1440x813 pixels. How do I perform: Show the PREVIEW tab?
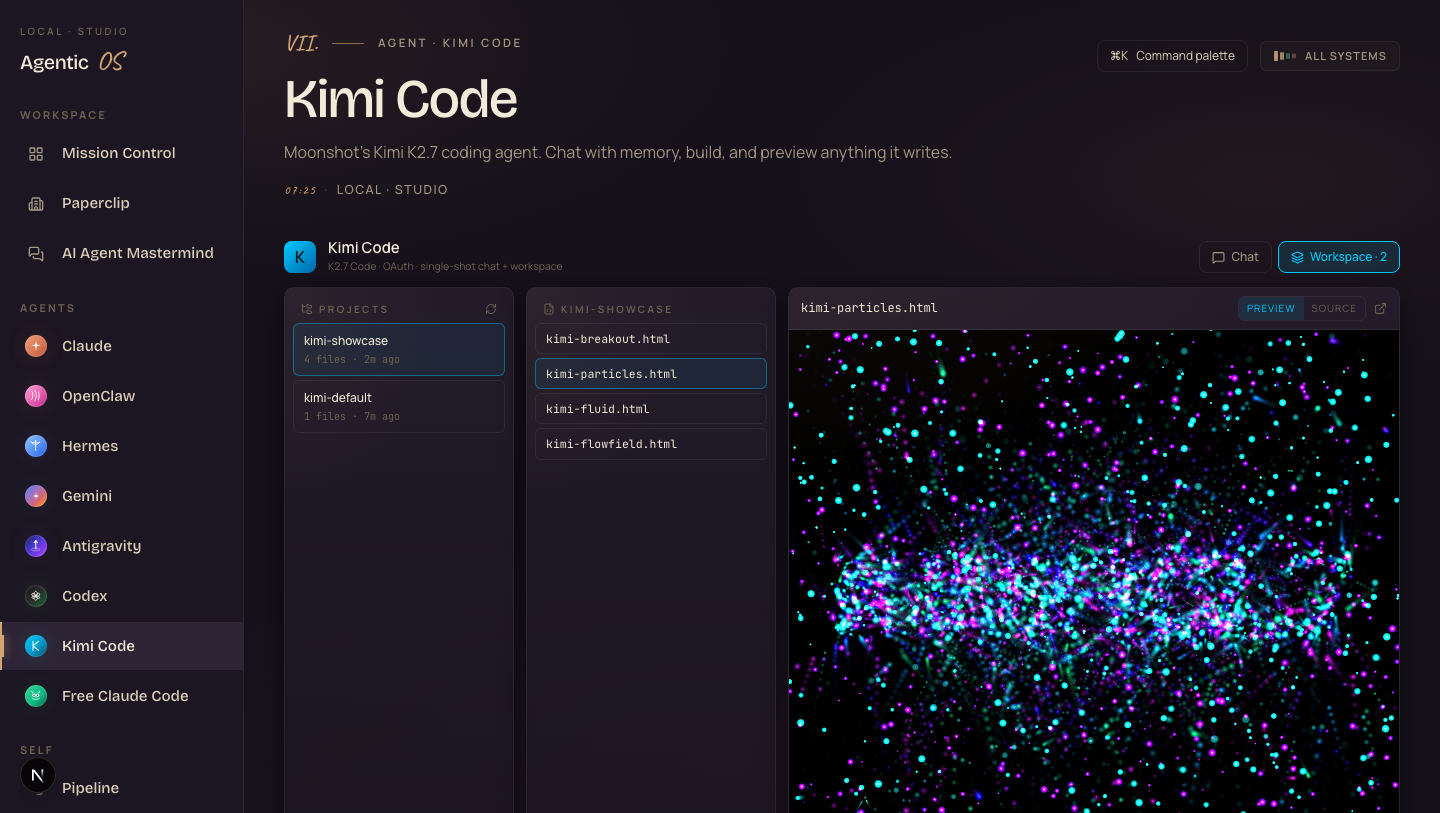pyautogui.click(x=1271, y=308)
